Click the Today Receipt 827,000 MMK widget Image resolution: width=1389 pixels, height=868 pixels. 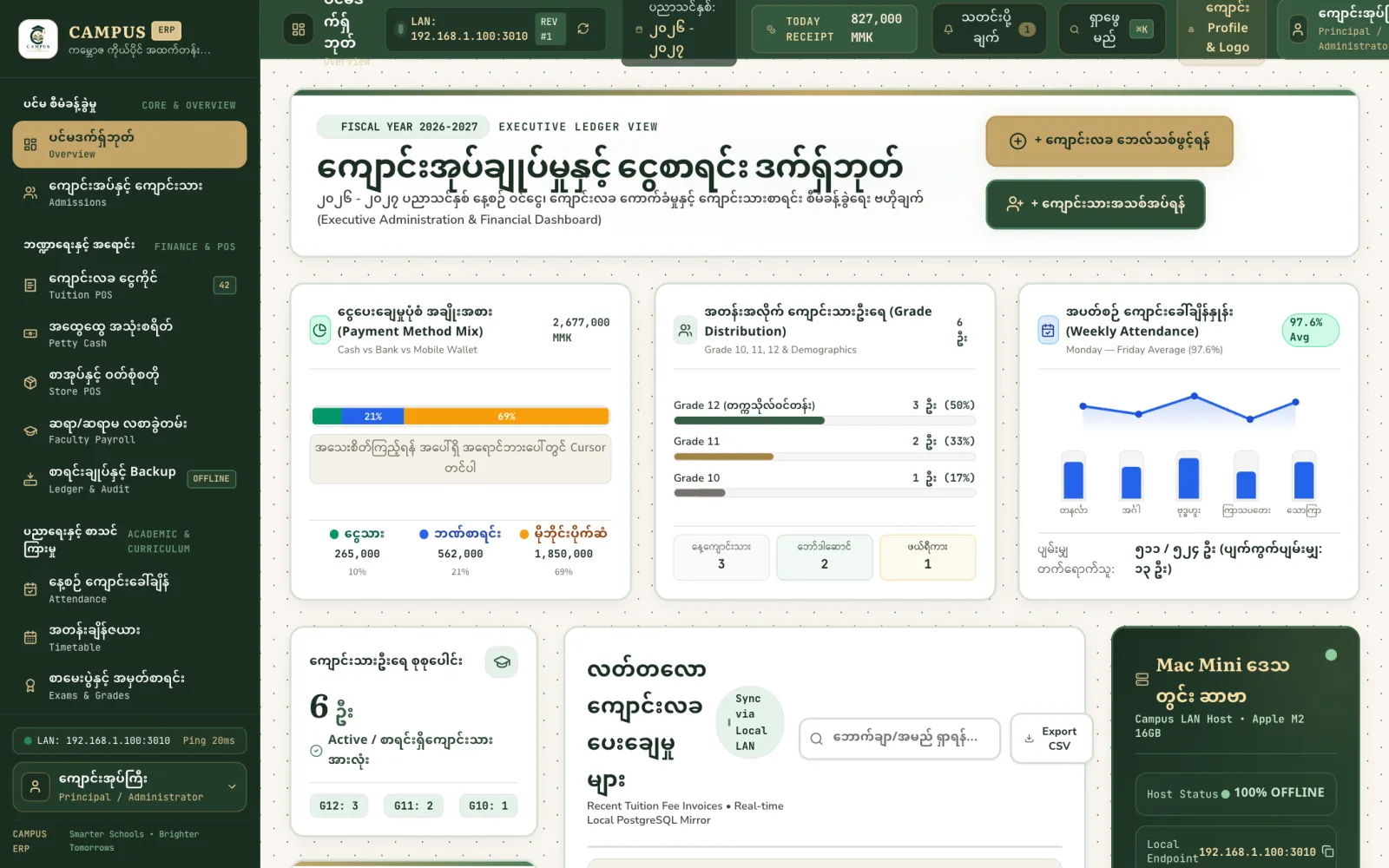pyautogui.click(x=833, y=29)
